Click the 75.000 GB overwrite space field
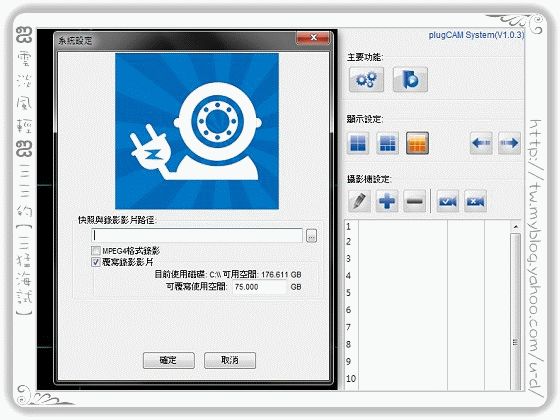This screenshot has height=420, width=560. click(259, 287)
